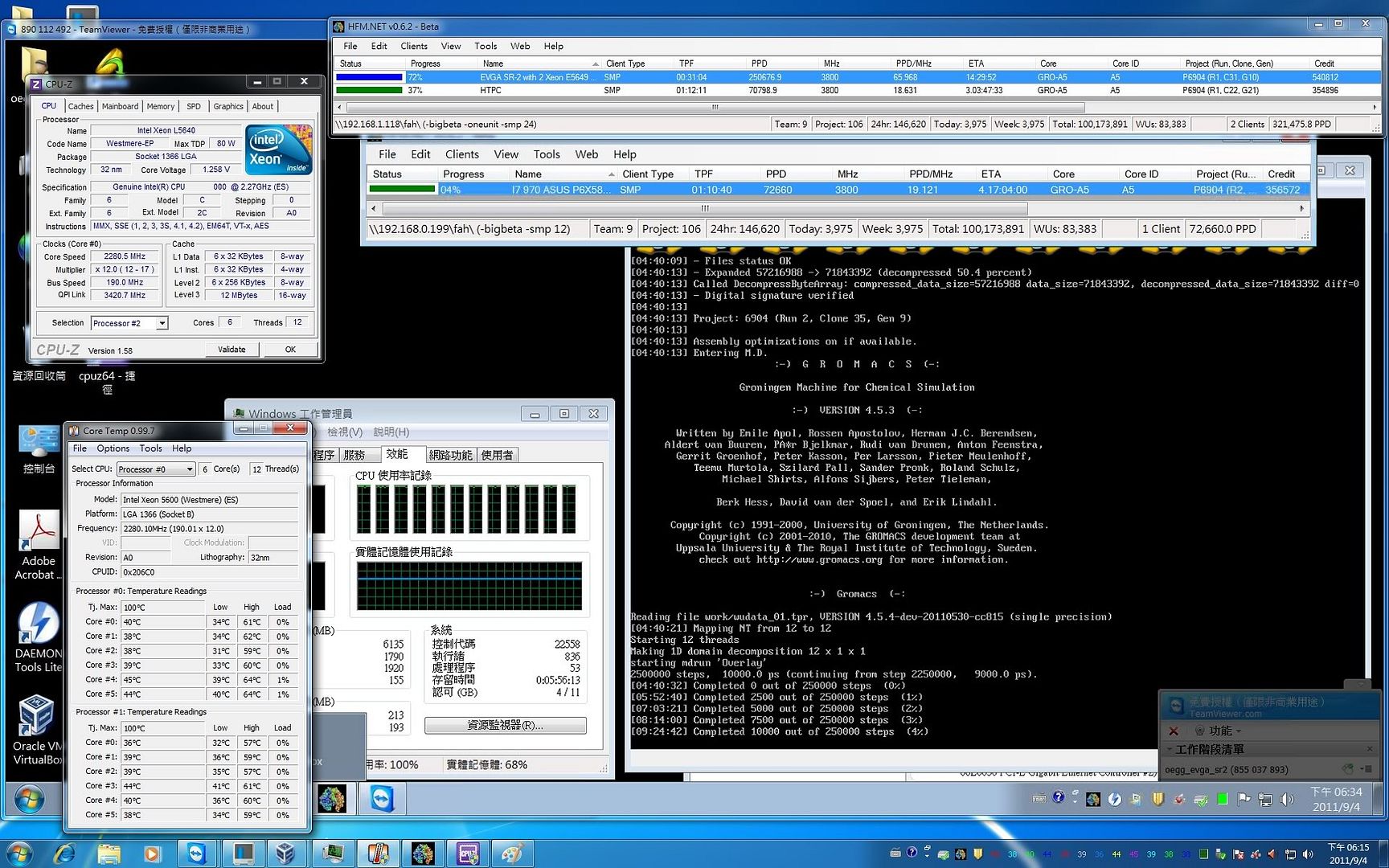Sort by Name column in lower HFM window
Screen dimensions: 1389x868
click(x=563, y=174)
